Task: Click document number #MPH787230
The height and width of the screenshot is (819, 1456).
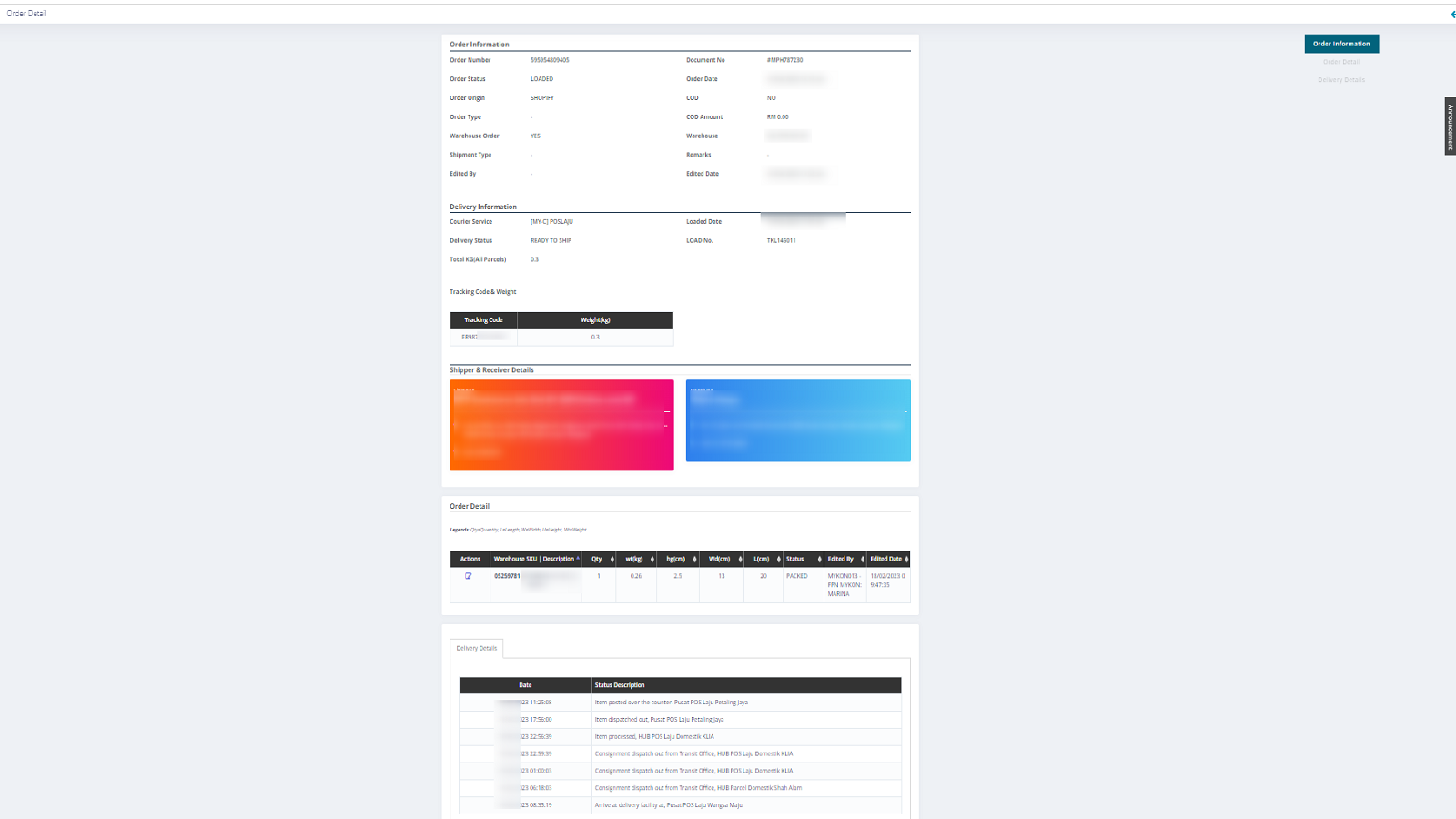Action: pyautogui.click(x=784, y=60)
